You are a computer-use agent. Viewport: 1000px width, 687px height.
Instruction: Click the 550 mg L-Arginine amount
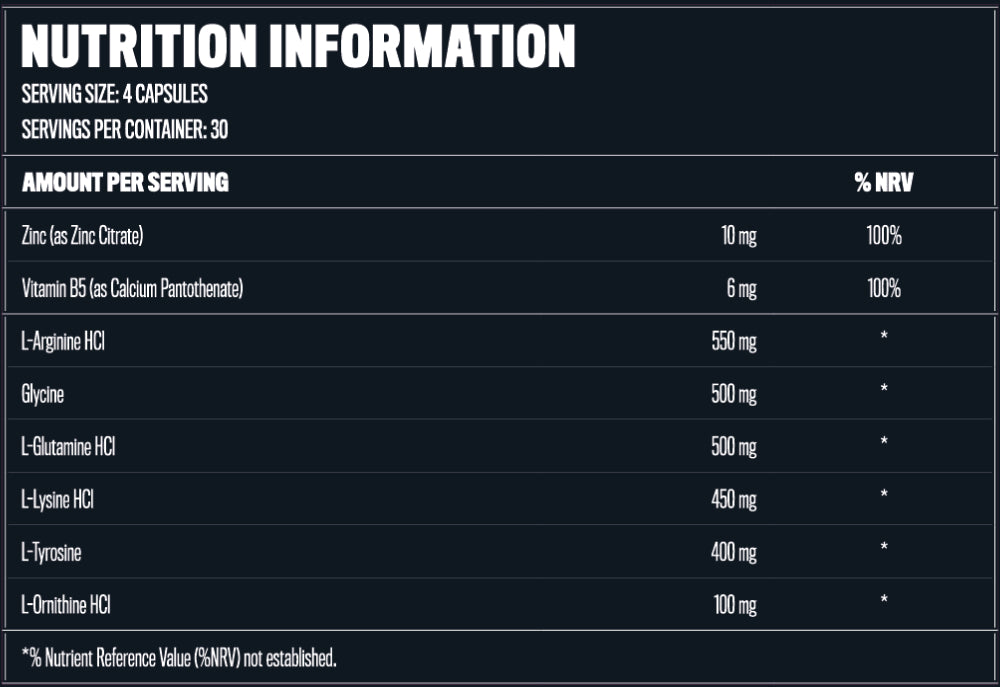[x=733, y=342]
